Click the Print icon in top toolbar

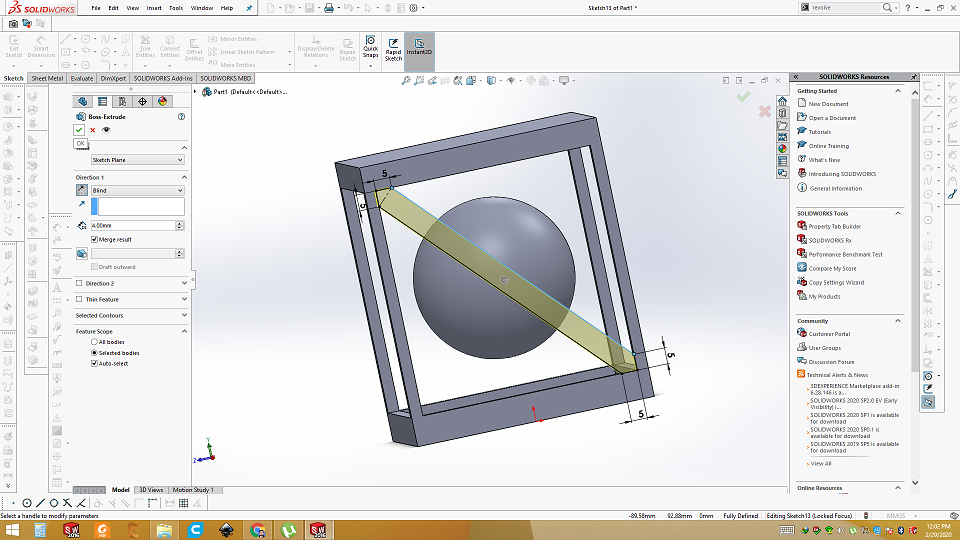click(329, 8)
